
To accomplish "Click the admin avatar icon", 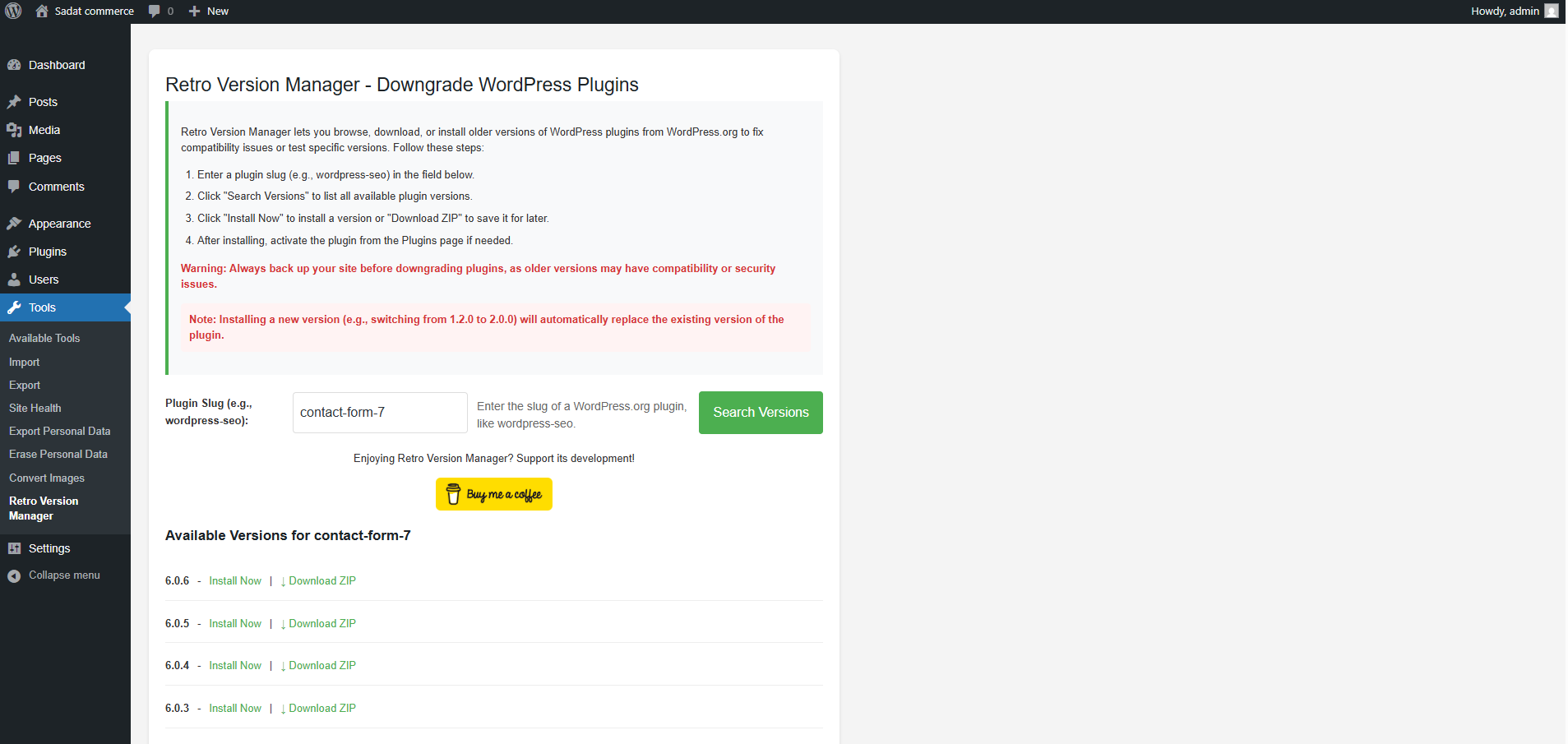I will 1552,11.
